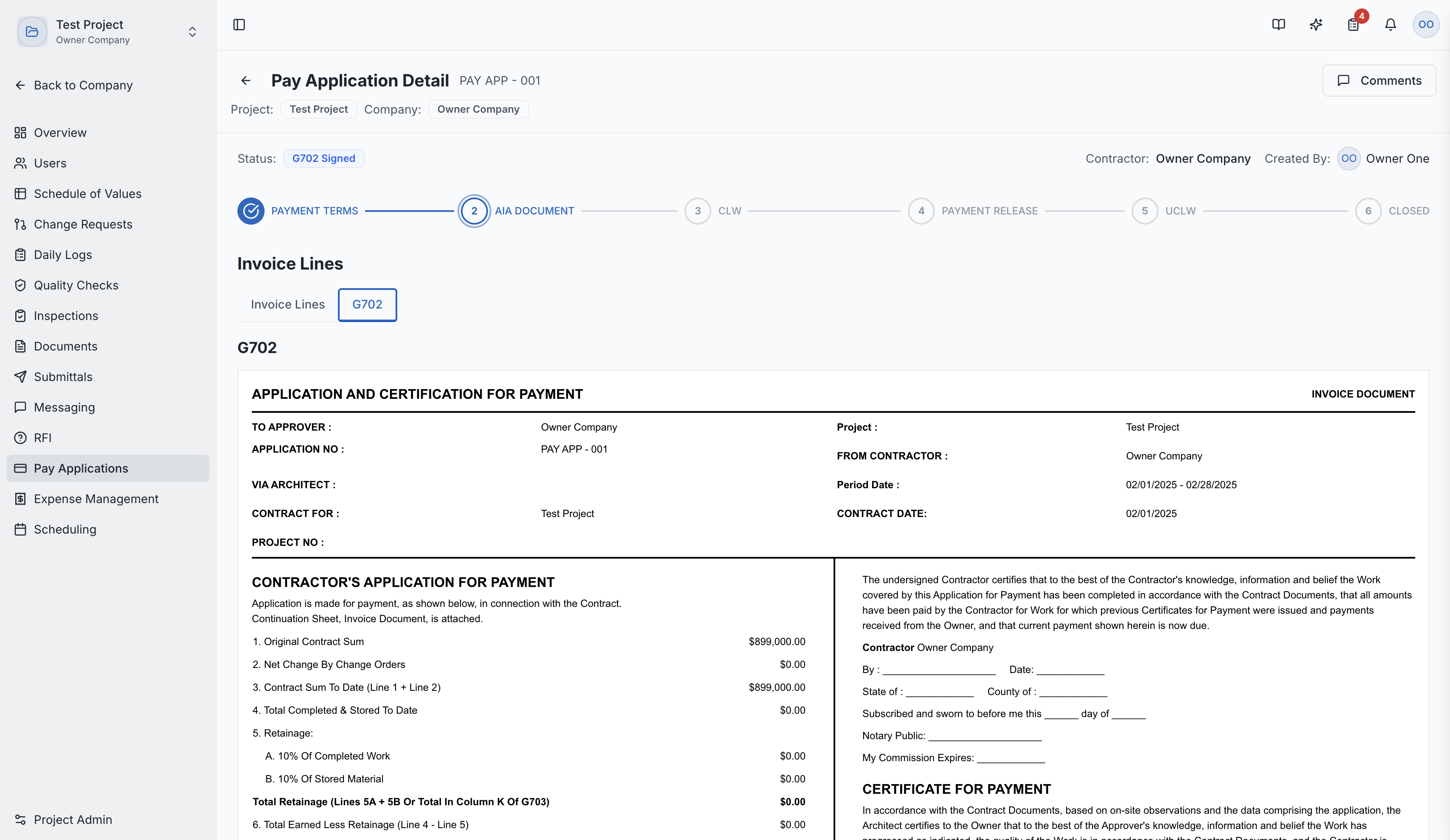1450x840 pixels.
Task: Click the Project Admin settings icon
Action: click(20, 820)
